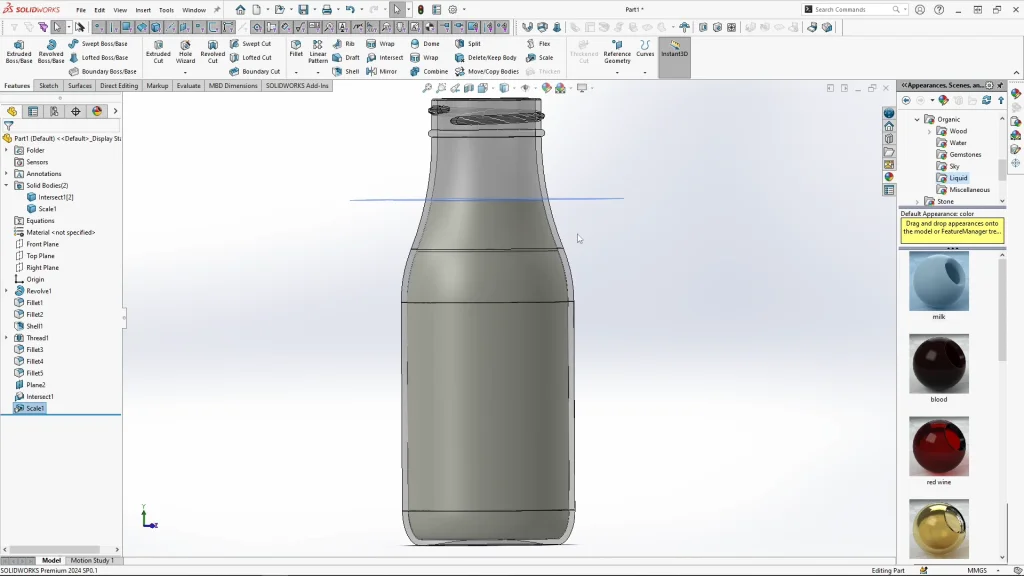Select the Motion Study 1 tab
1024x576 pixels.
pos(91,560)
